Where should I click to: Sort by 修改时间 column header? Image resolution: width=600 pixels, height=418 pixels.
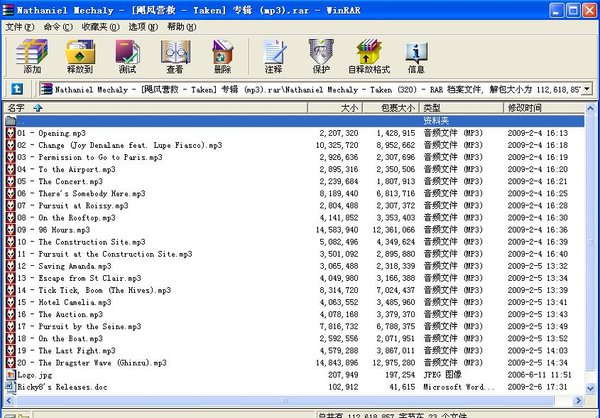pyautogui.click(x=544, y=108)
